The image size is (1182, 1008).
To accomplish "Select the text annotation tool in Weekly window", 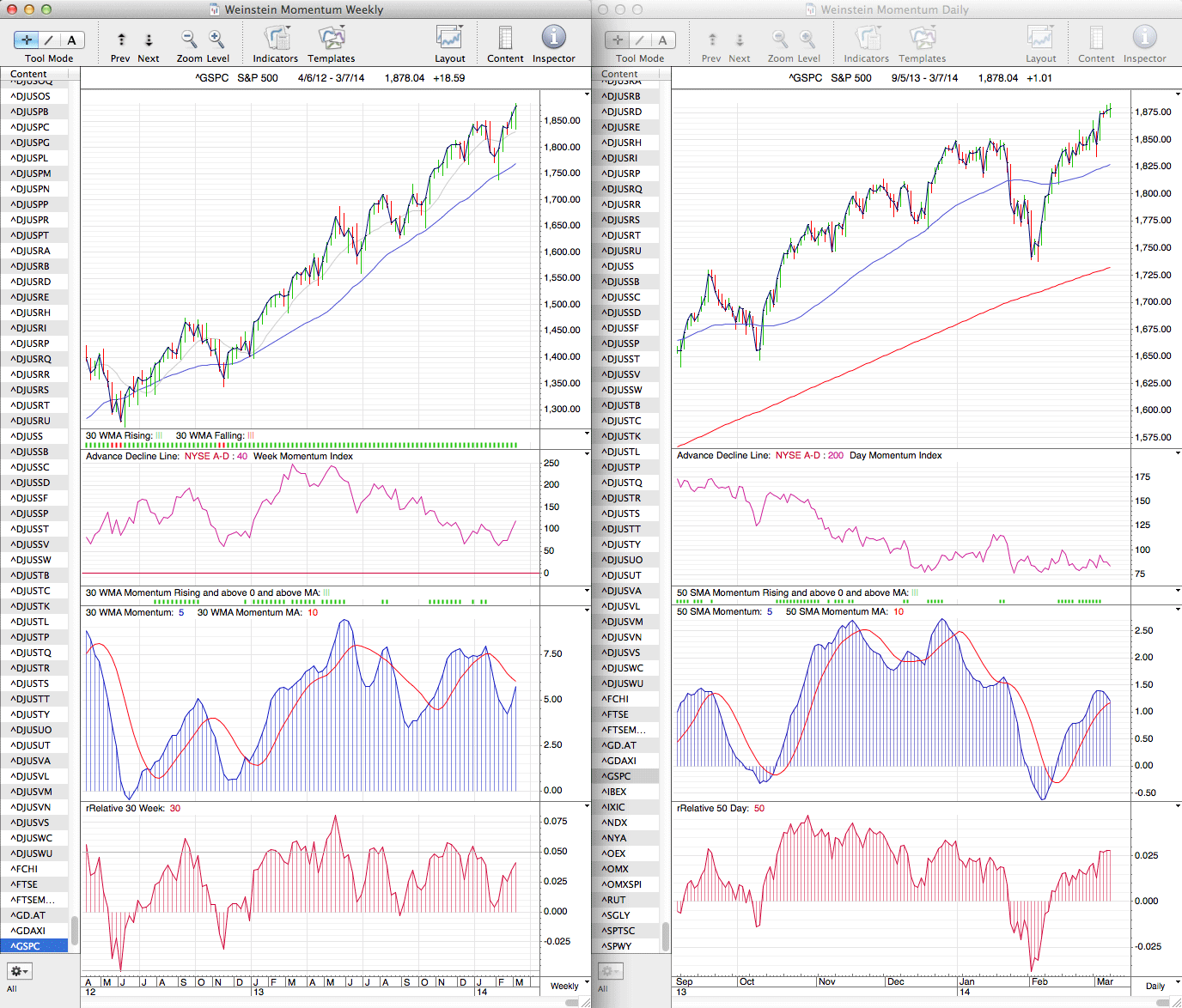I will (72, 40).
